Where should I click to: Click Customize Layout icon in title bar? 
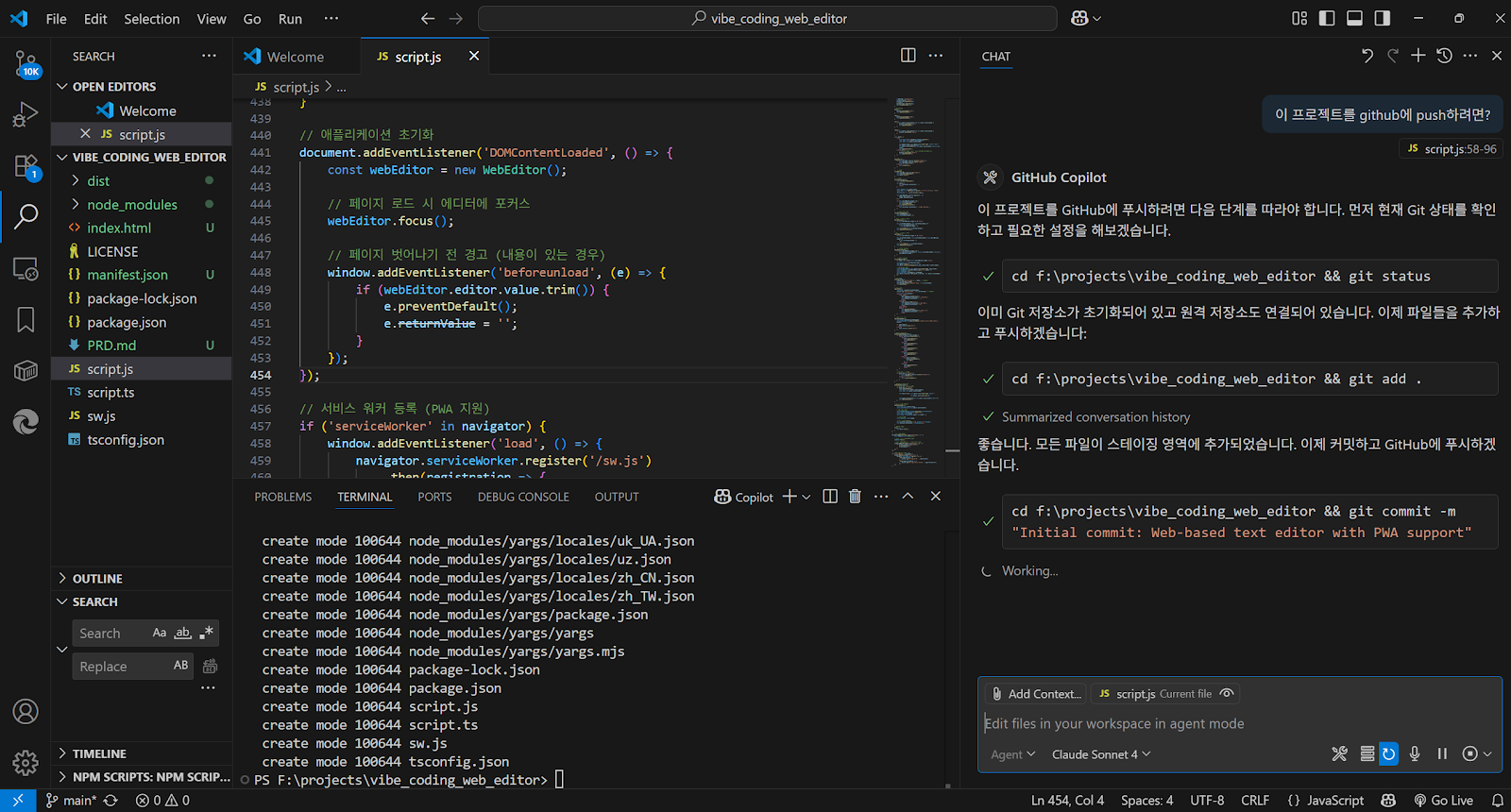tap(1299, 18)
